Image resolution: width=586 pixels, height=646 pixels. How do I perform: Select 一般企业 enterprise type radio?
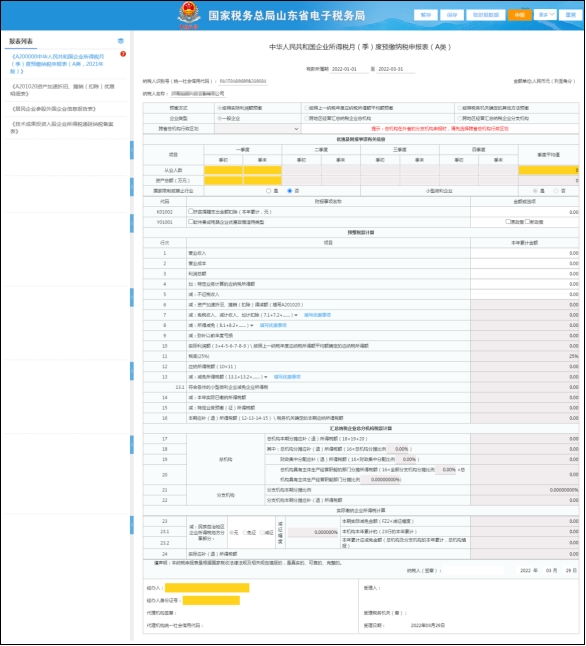(220, 118)
